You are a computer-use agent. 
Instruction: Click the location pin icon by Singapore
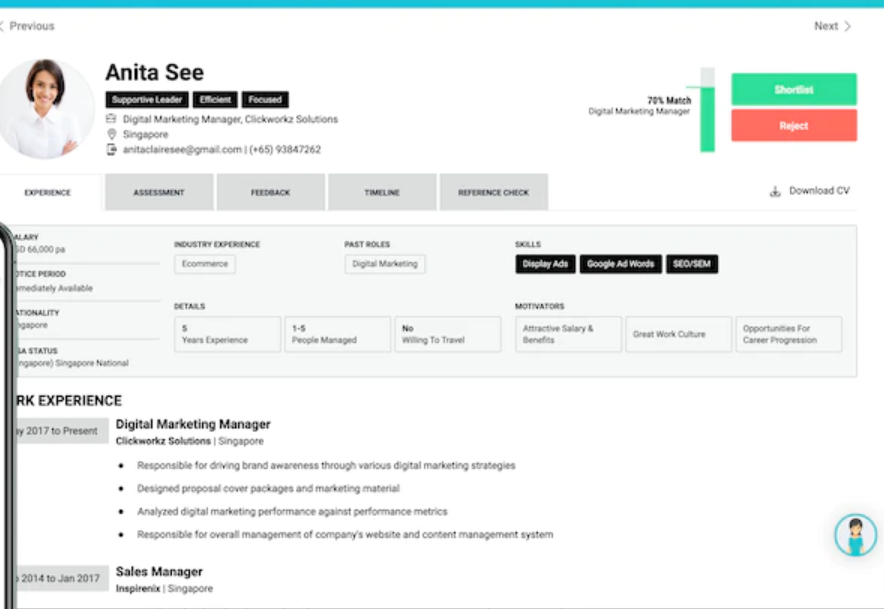(112, 134)
